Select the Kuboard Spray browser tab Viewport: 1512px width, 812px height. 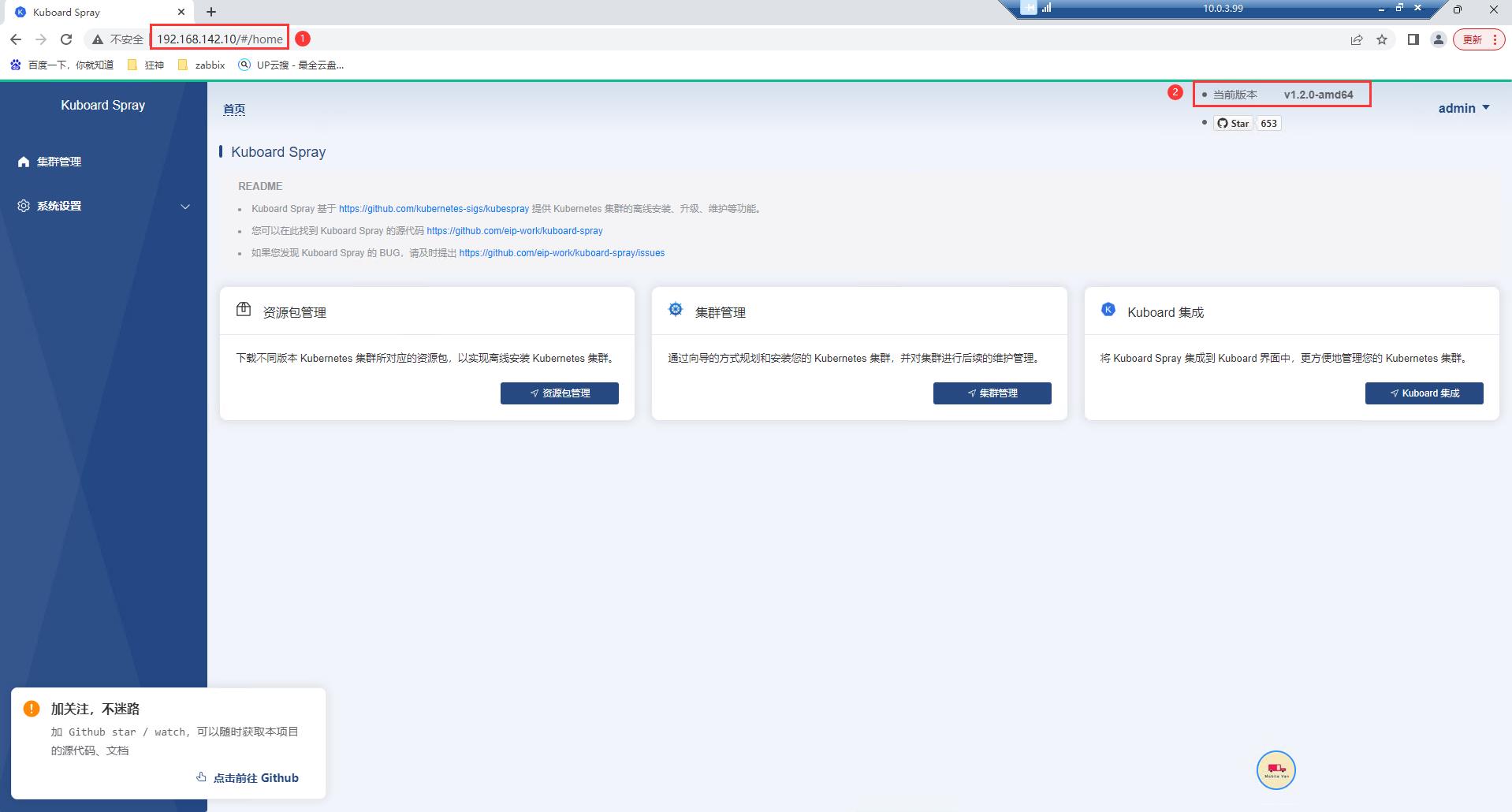click(x=99, y=12)
